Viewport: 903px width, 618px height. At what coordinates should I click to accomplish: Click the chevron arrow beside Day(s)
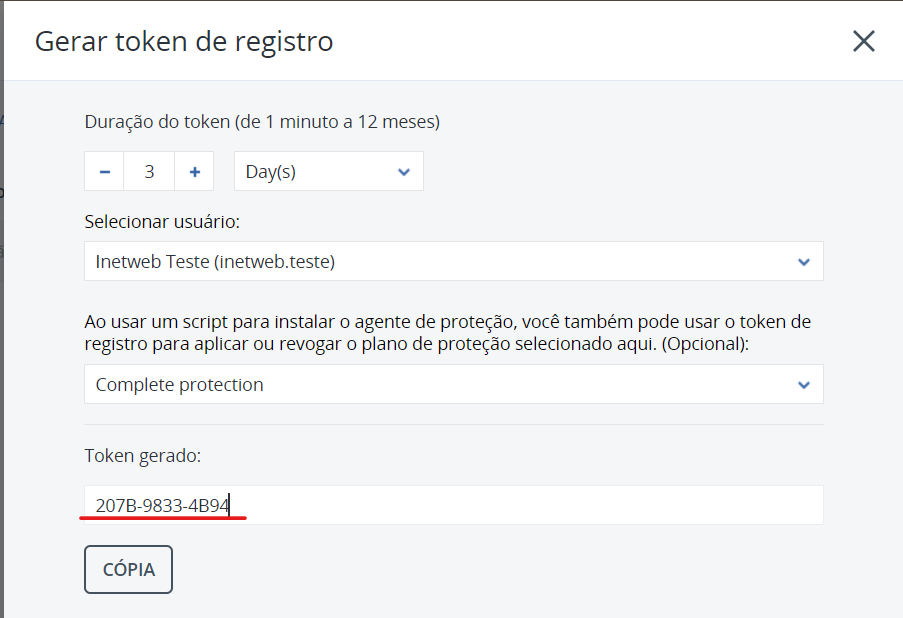click(x=404, y=172)
